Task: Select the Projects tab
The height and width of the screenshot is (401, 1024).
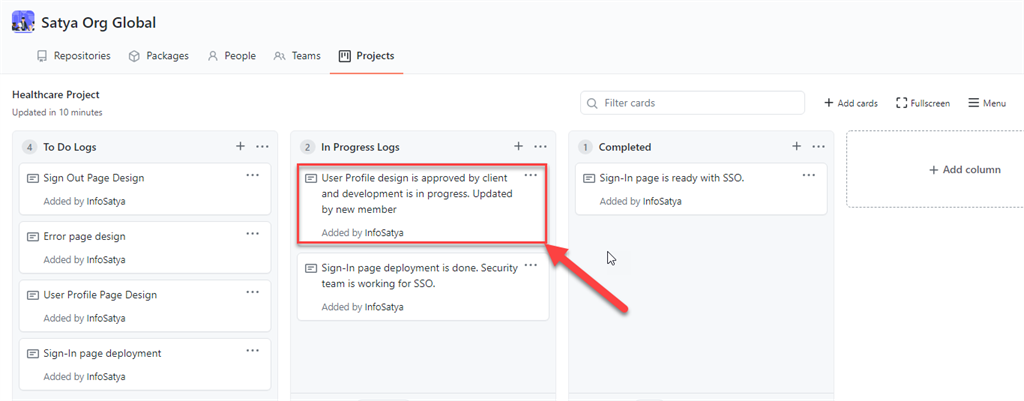Action: (366, 56)
